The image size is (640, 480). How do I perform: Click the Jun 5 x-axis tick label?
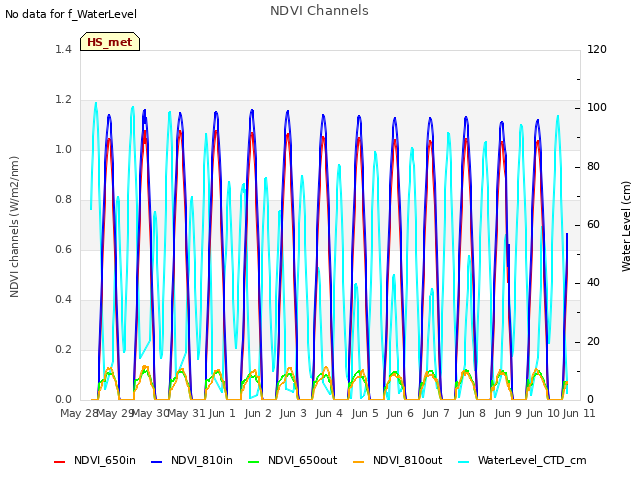coord(365,413)
